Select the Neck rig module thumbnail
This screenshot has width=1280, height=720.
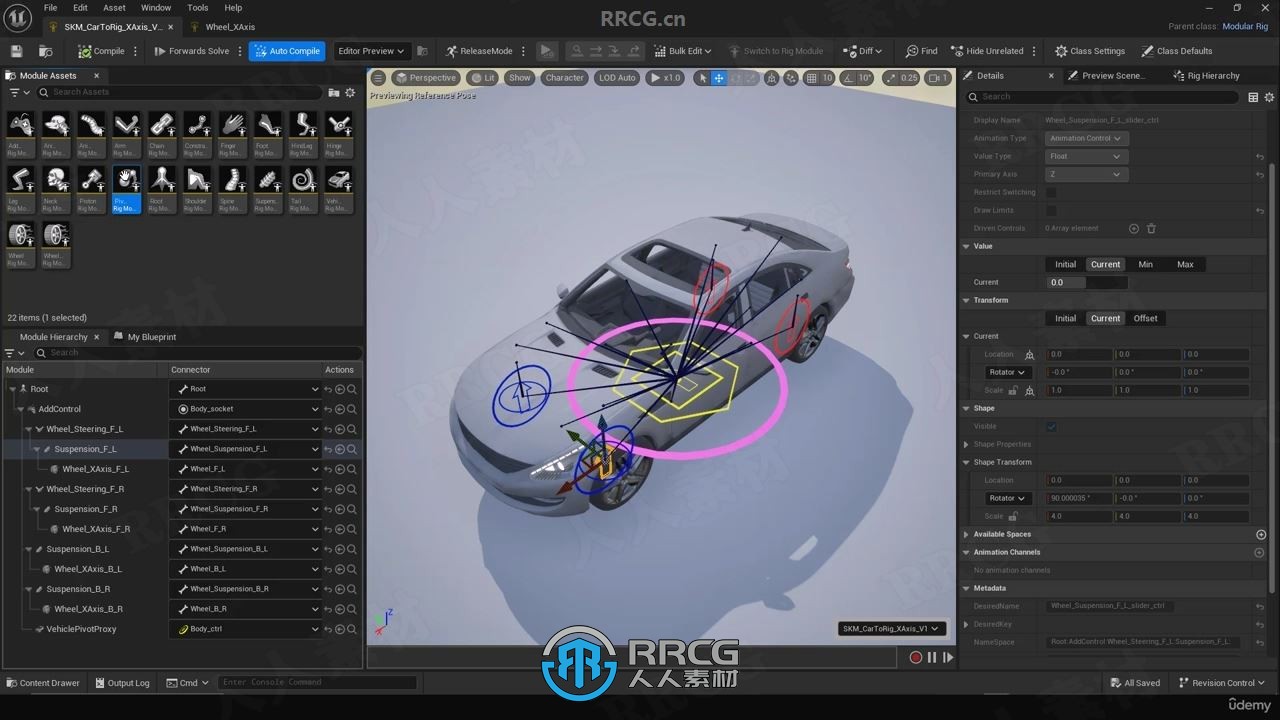pos(55,189)
